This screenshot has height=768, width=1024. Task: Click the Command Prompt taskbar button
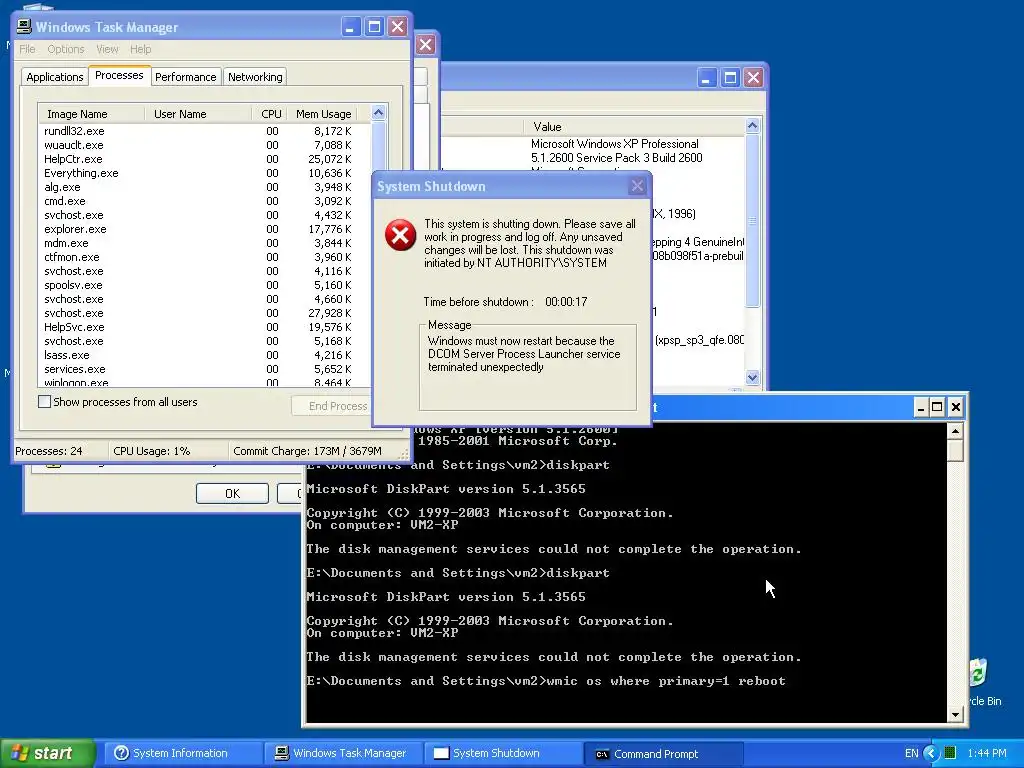coord(662,754)
